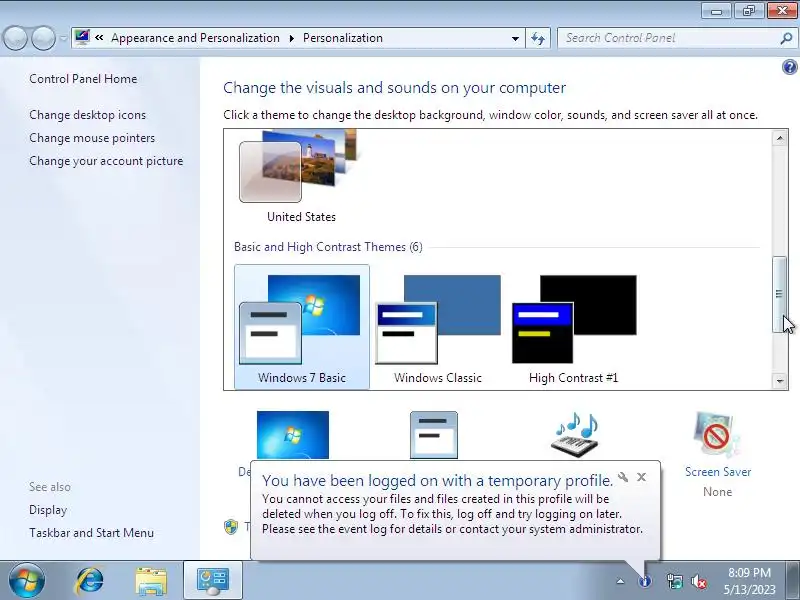Open the Help question mark icon
The image size is (800, 600).
(789, 67)
